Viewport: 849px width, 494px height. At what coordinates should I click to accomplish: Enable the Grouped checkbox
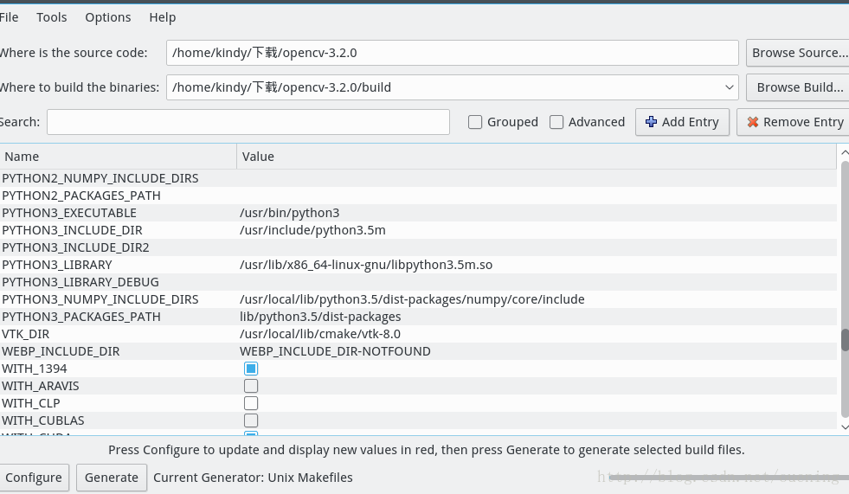click(x=475, y=122)
